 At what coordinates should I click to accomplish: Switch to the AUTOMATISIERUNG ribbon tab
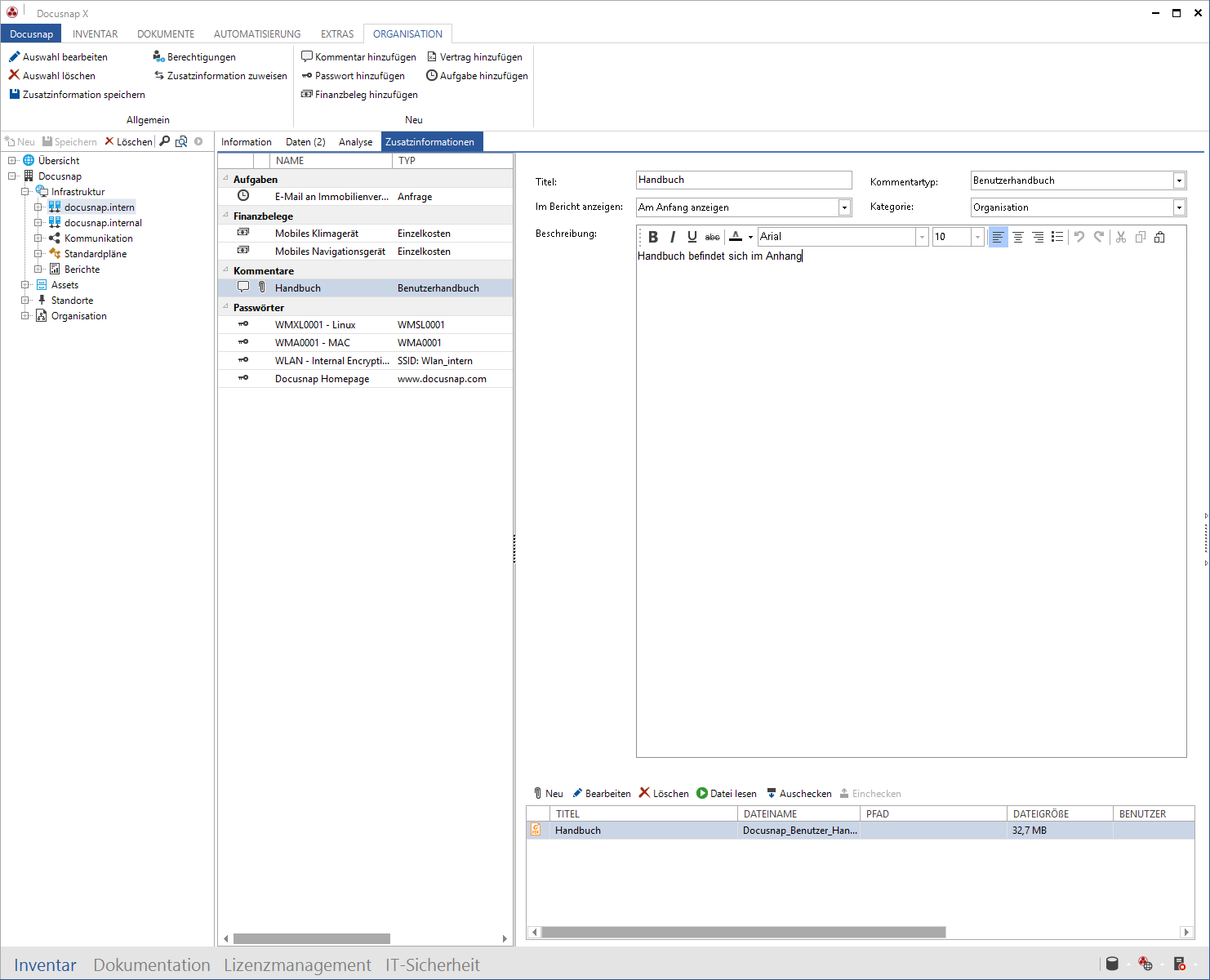pyautogui.click(x=257, y=33)
